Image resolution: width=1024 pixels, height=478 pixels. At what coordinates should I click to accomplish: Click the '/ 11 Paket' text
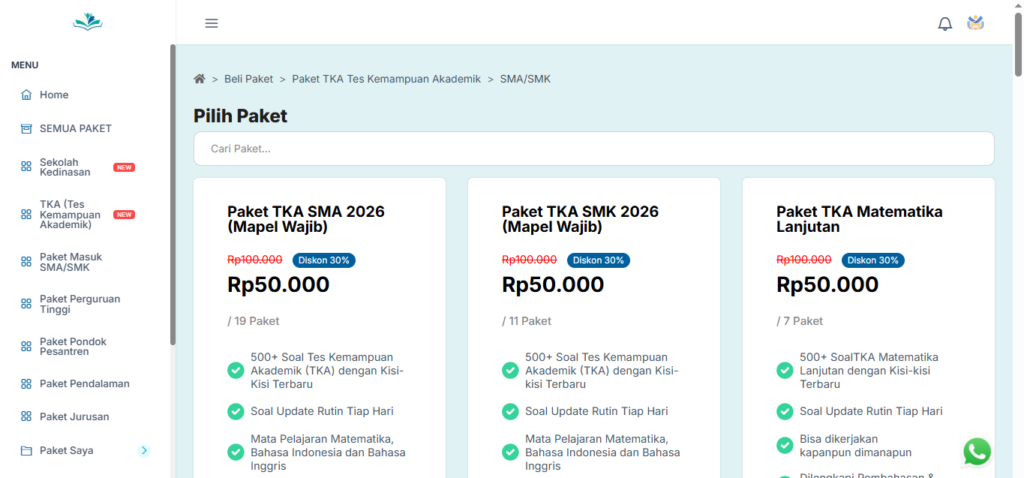(x=526, y=321)
